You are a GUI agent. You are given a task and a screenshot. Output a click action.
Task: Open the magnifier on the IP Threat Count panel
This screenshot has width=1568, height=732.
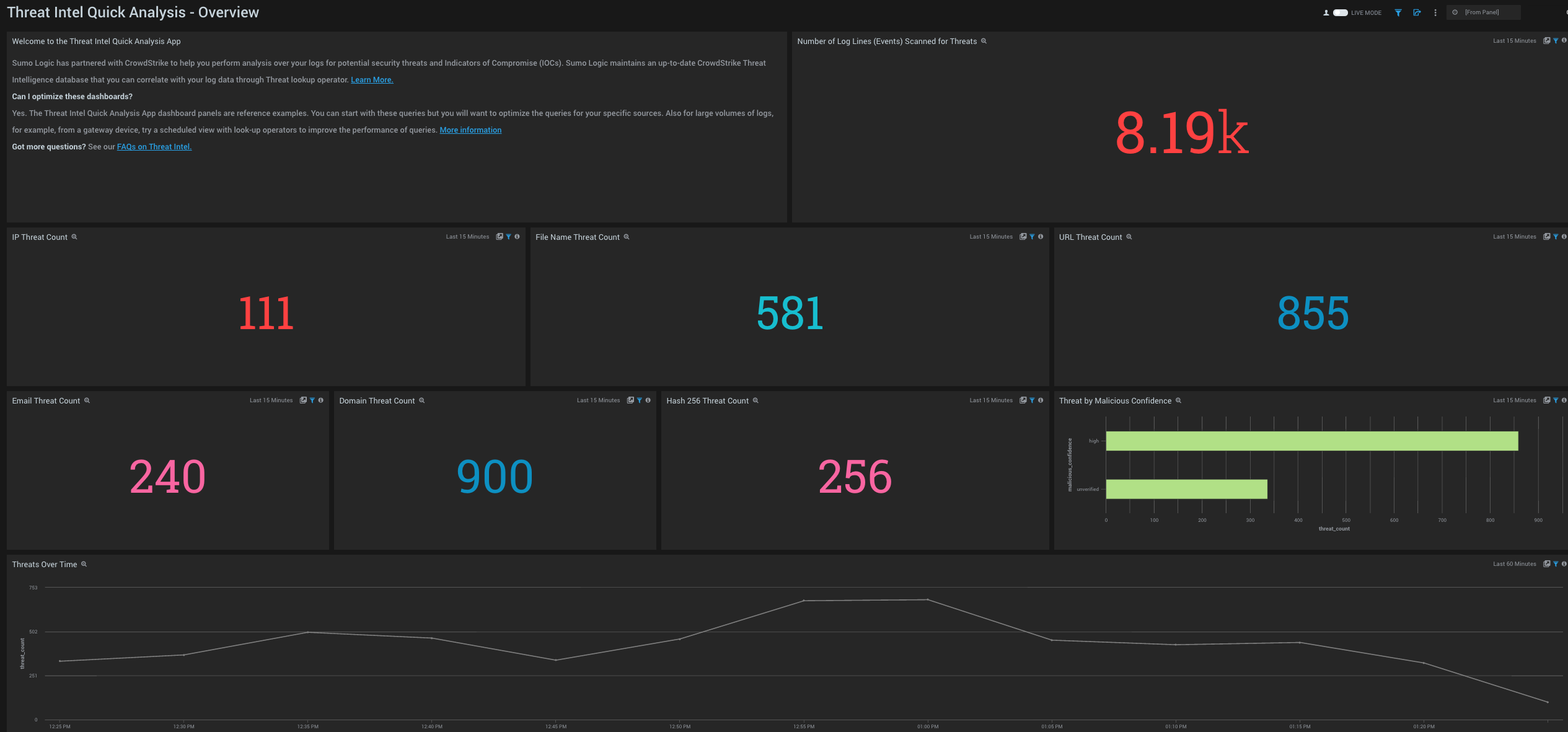click(x=74, y=237)
